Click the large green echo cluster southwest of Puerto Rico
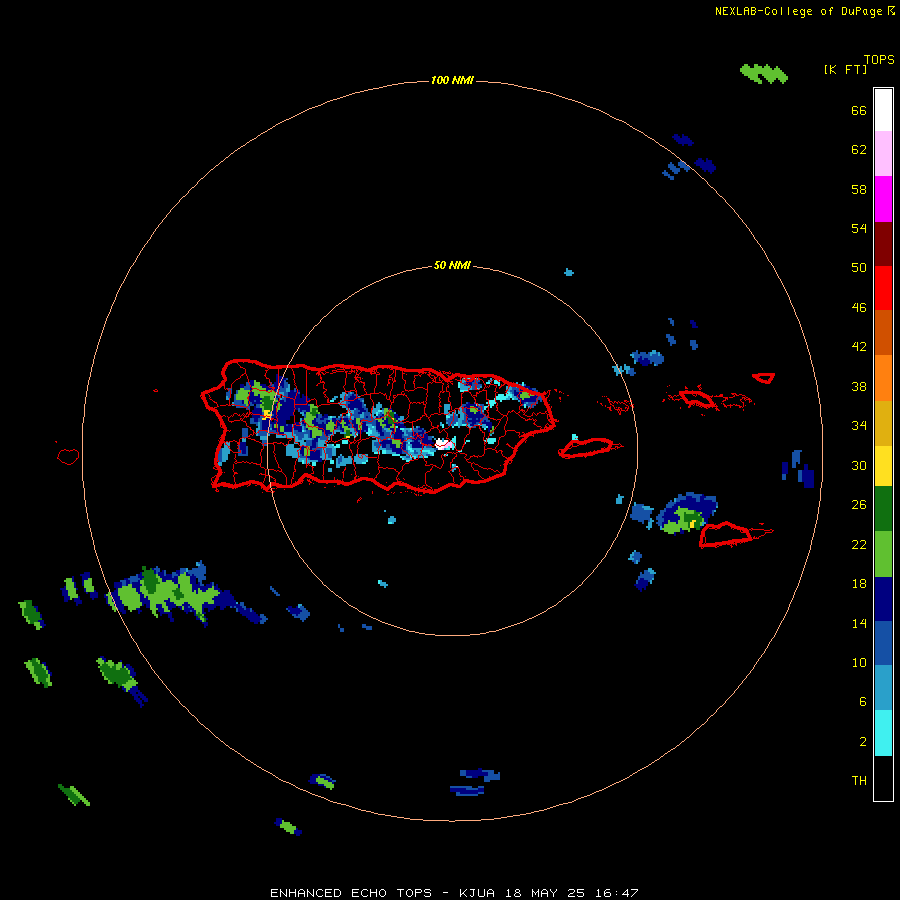This screenshot has height=900, width=900. (x=164, y=593)
